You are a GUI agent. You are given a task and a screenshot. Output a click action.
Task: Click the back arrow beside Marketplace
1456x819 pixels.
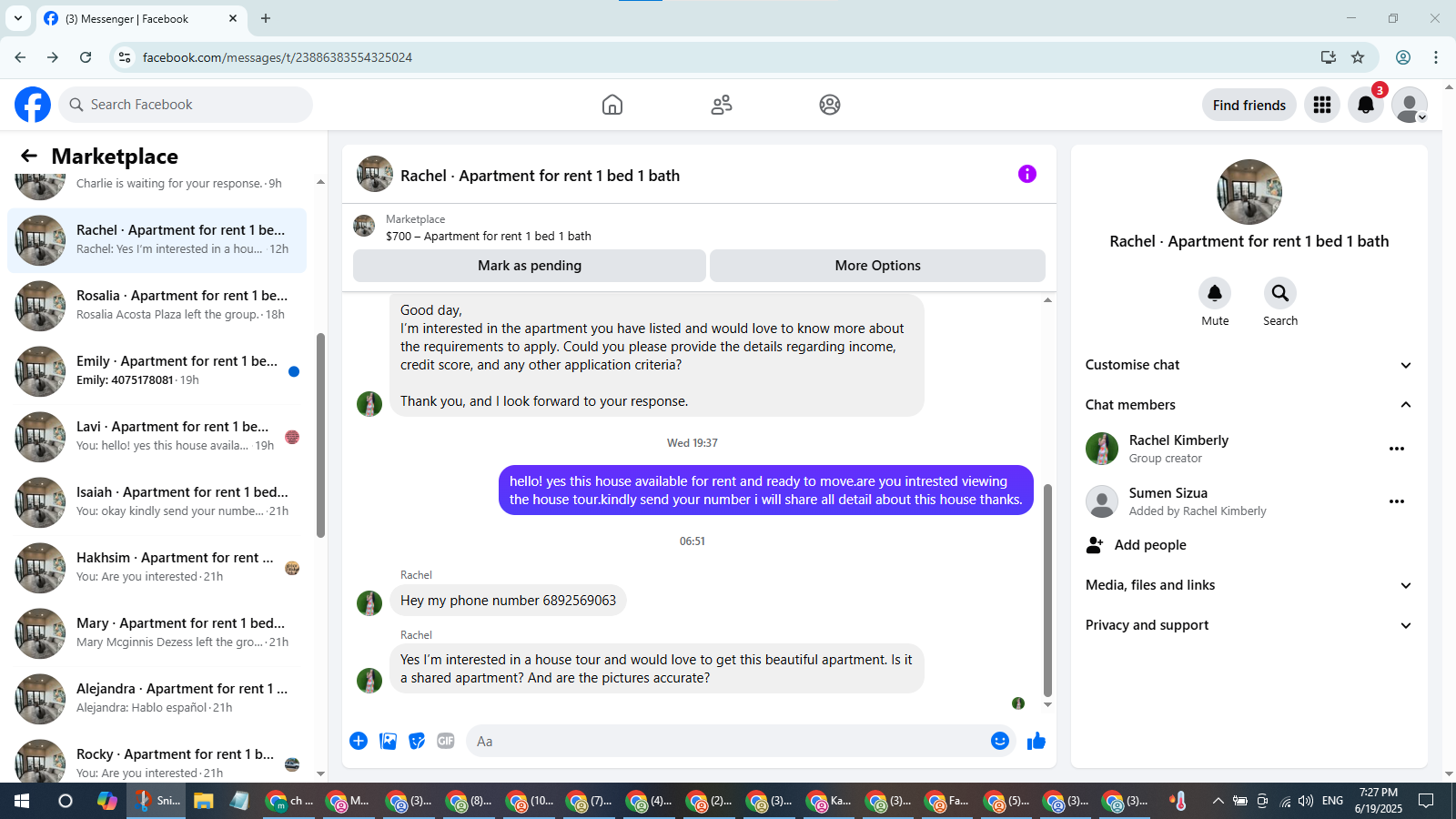(29, 156)
